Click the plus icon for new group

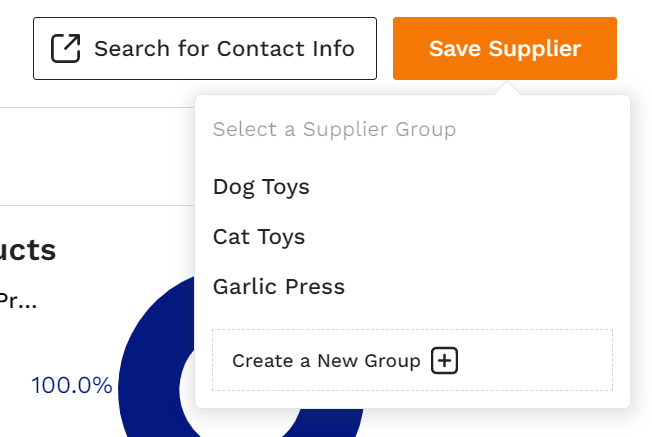click(x=444, y=360)
